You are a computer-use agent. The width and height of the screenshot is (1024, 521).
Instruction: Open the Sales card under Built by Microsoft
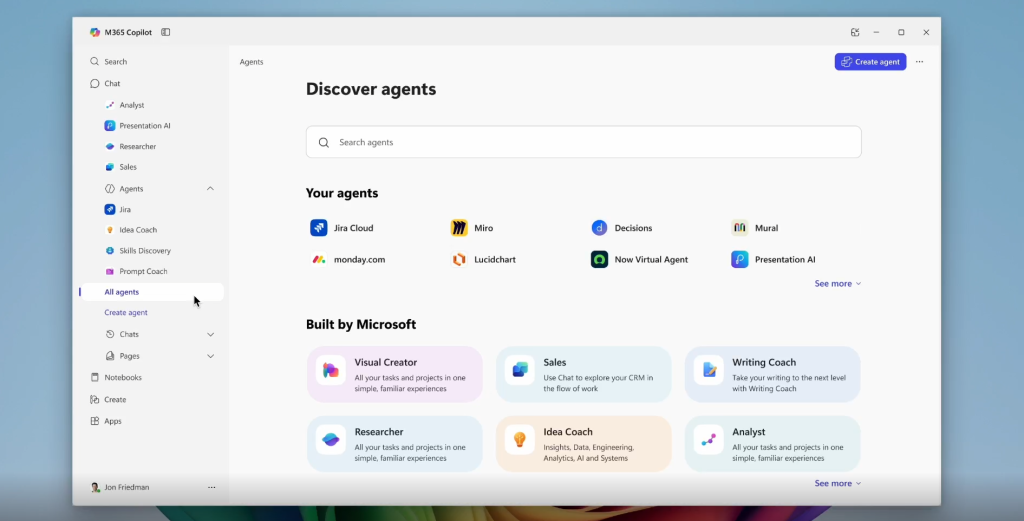(x=584, y=374)
